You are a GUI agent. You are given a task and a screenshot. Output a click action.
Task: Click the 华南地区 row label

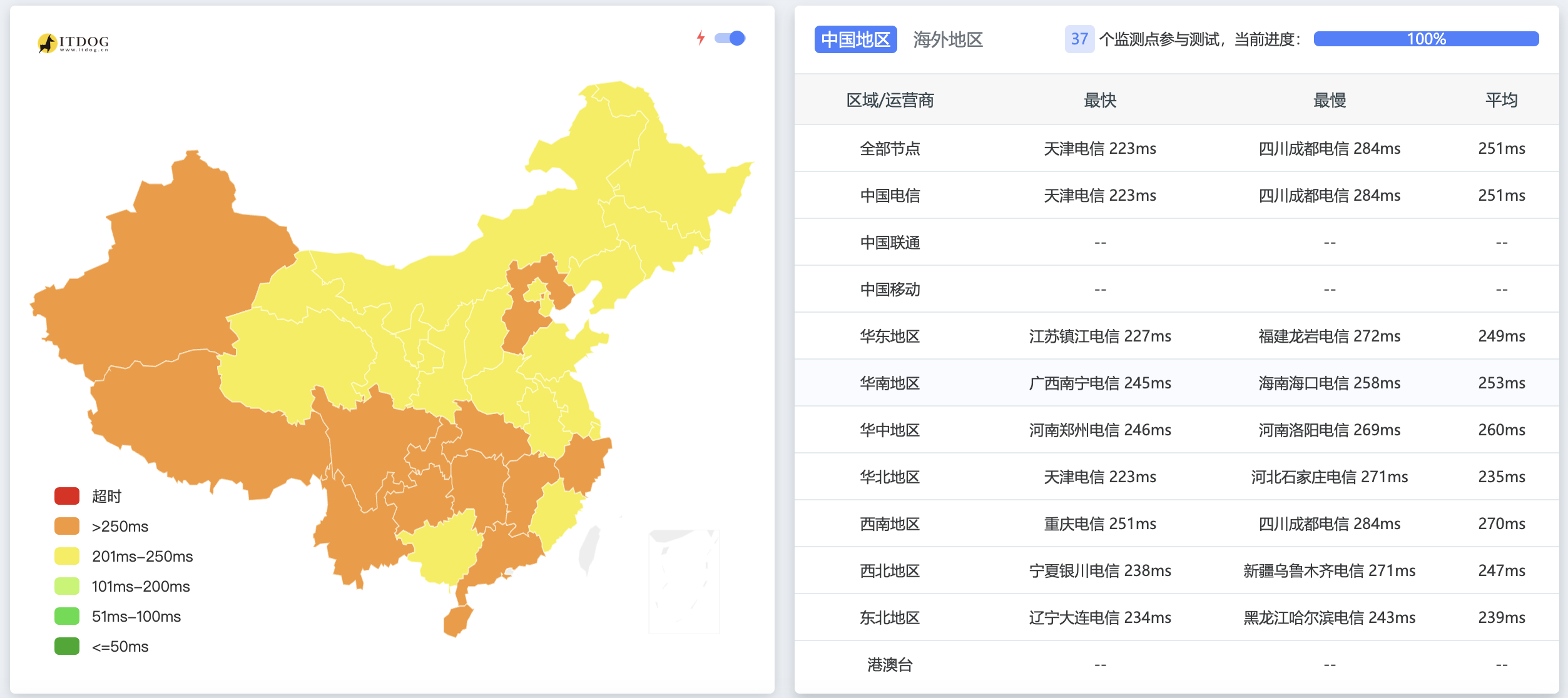tap(890, 383)
